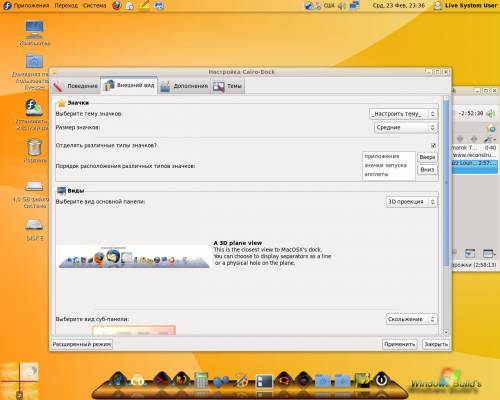
Task: Click the power button icon in the dock
Action: [x=382, y=379]
